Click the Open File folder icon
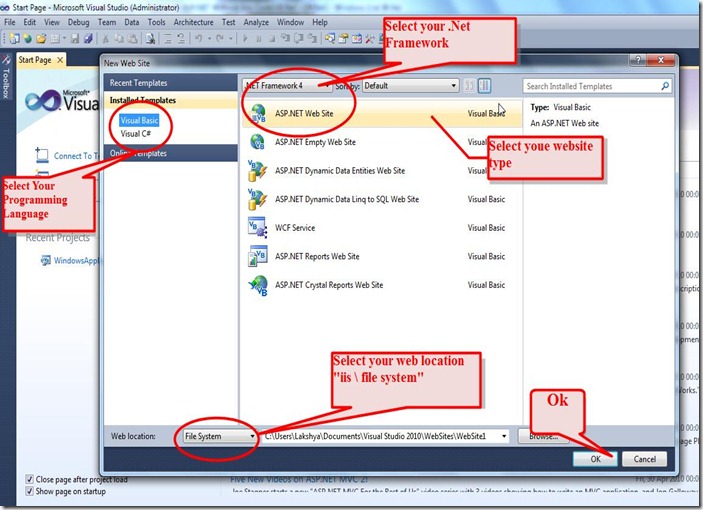703x510 pixels. coord(41,39)
